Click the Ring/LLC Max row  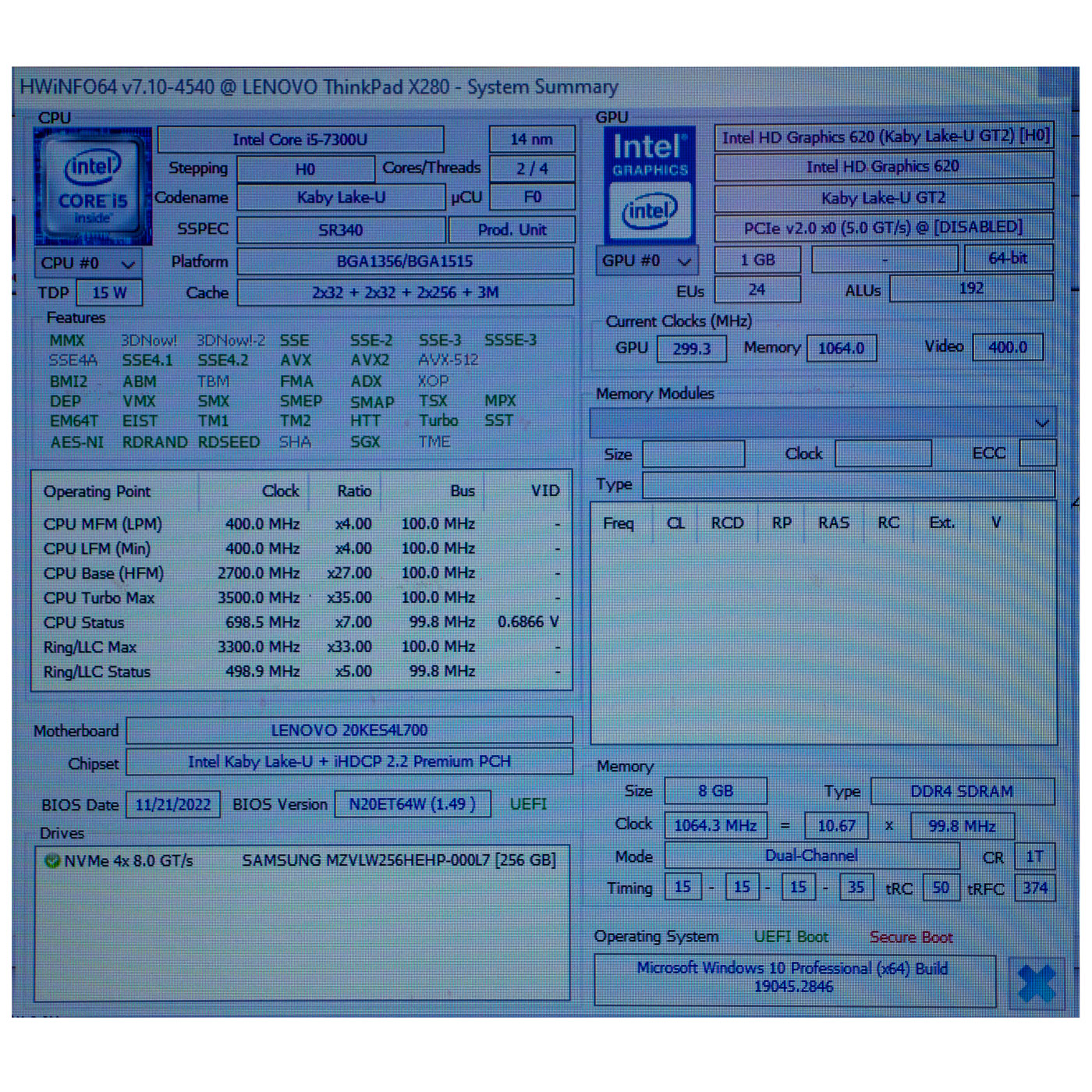pyautogui.click(x=301, y=647)
